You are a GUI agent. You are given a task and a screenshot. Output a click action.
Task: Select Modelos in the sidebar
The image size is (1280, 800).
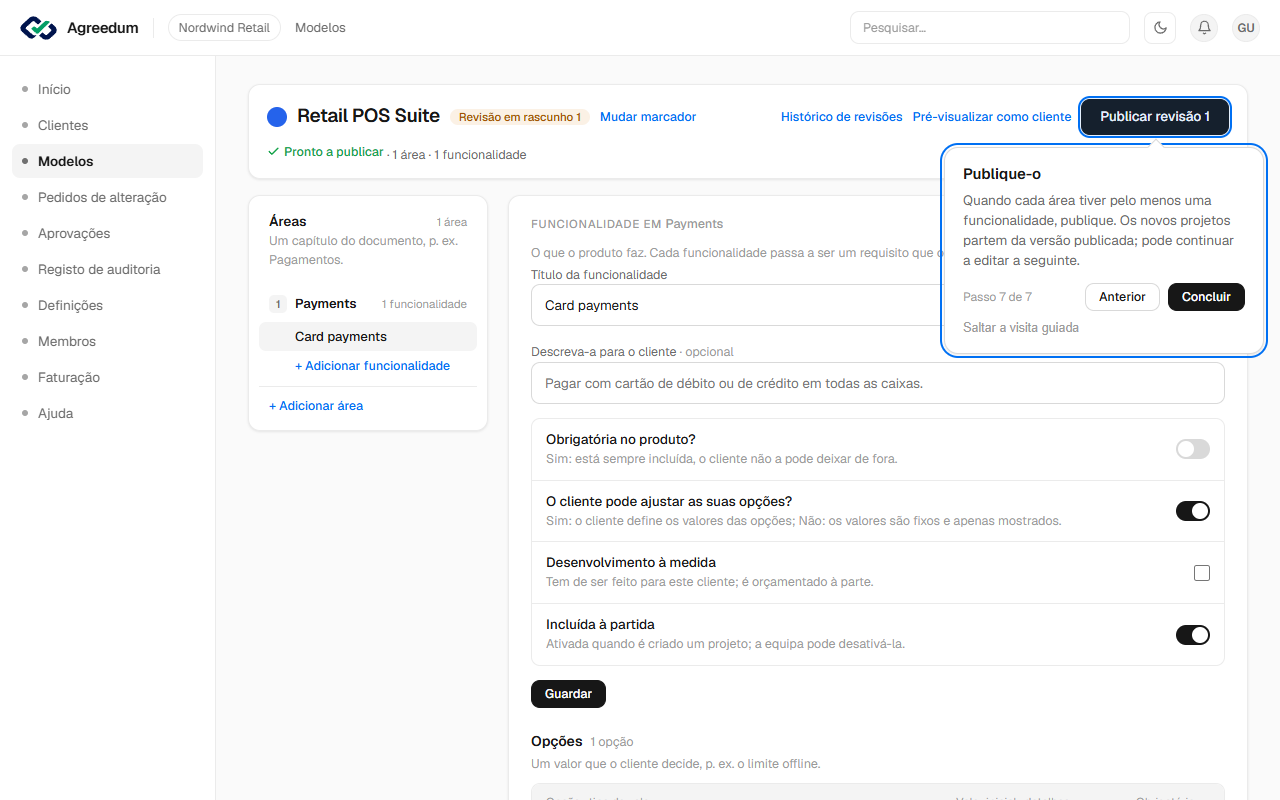tap(107, 161)
